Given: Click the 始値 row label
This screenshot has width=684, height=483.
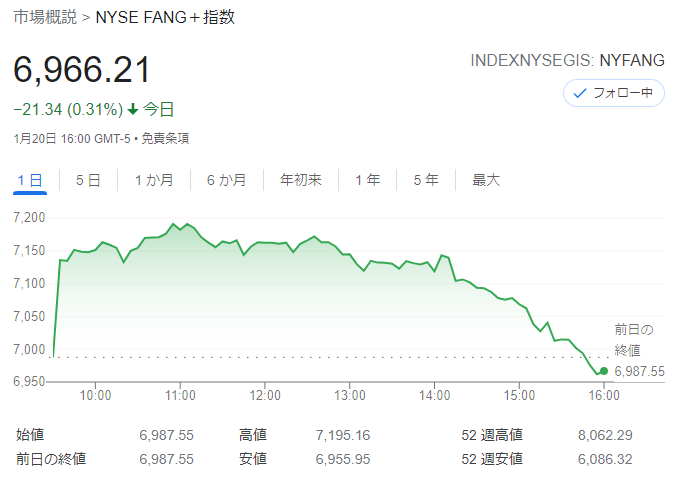Looking at the screenshot, I should click(30, 435).
